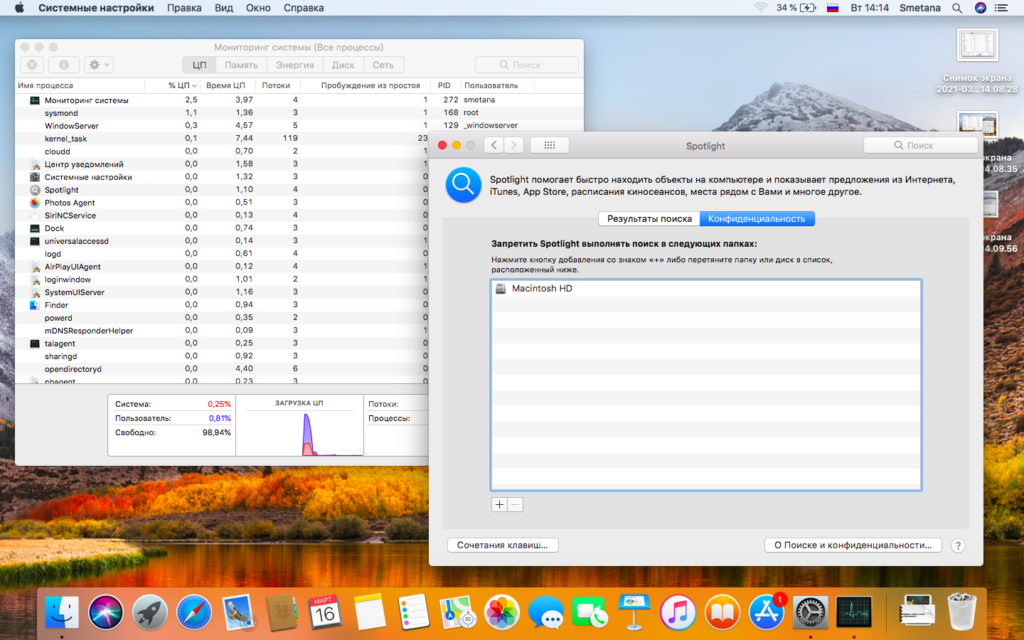
Task: Open the Trash in the Dock
Action: (961, 612)
